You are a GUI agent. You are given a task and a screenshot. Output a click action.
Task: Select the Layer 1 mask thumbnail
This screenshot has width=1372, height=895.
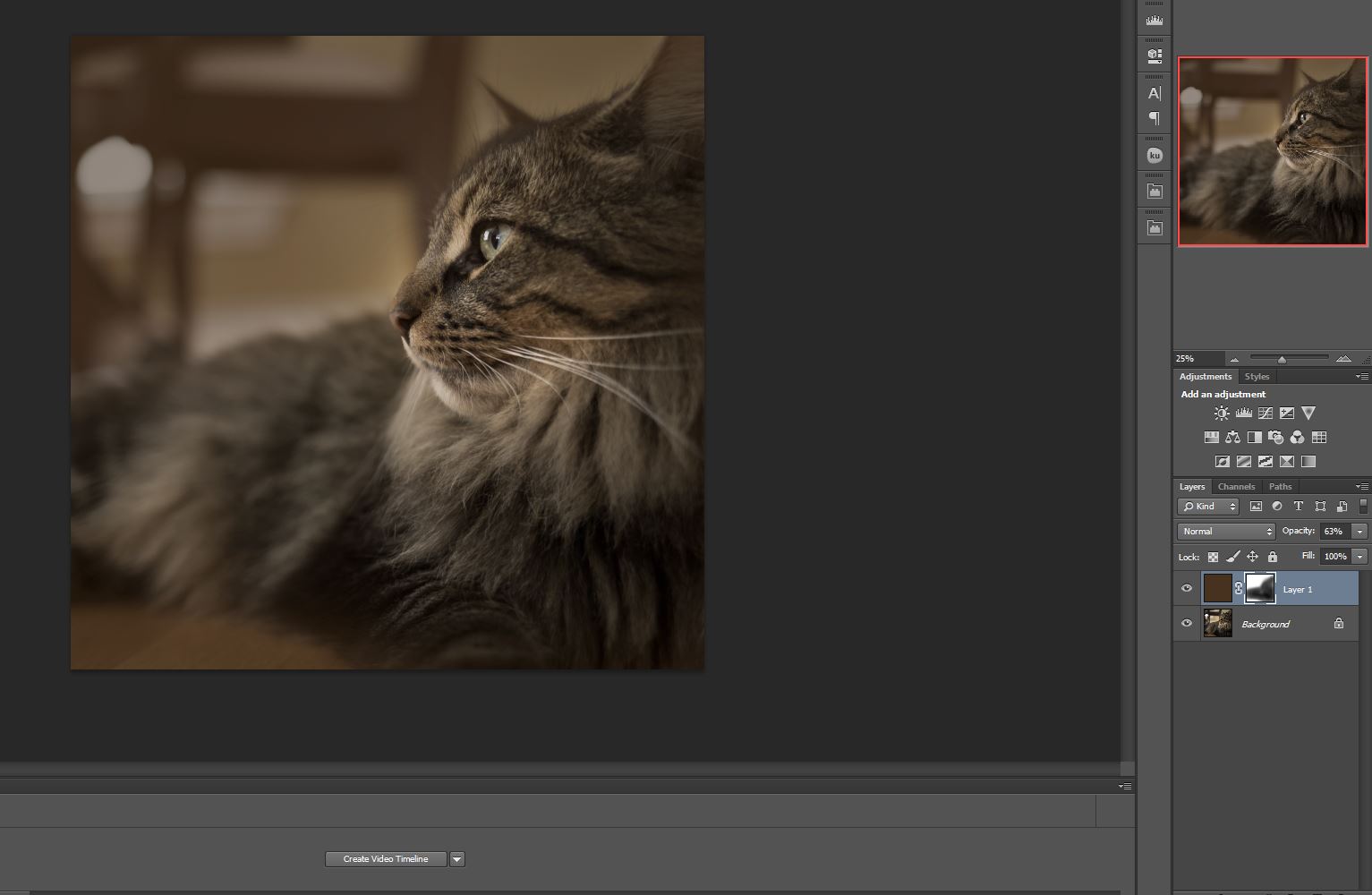[1260, 588]
